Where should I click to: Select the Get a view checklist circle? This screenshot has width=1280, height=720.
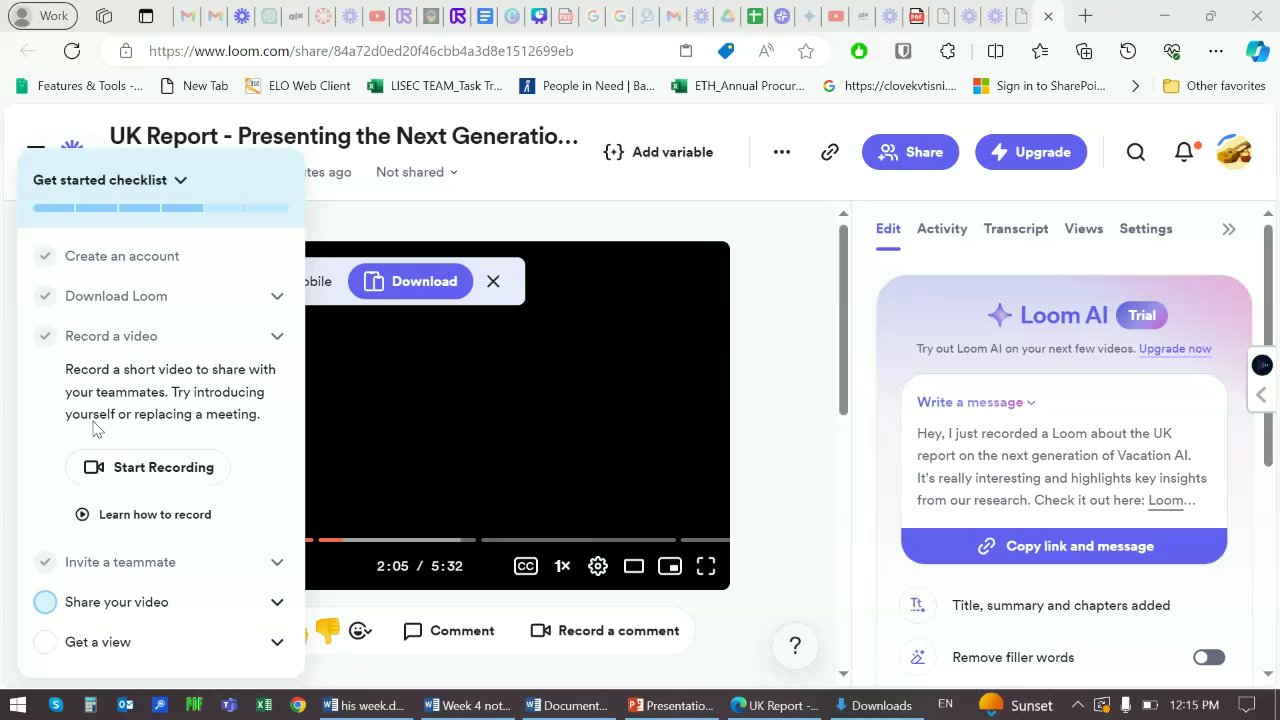[x=45, y=642]
